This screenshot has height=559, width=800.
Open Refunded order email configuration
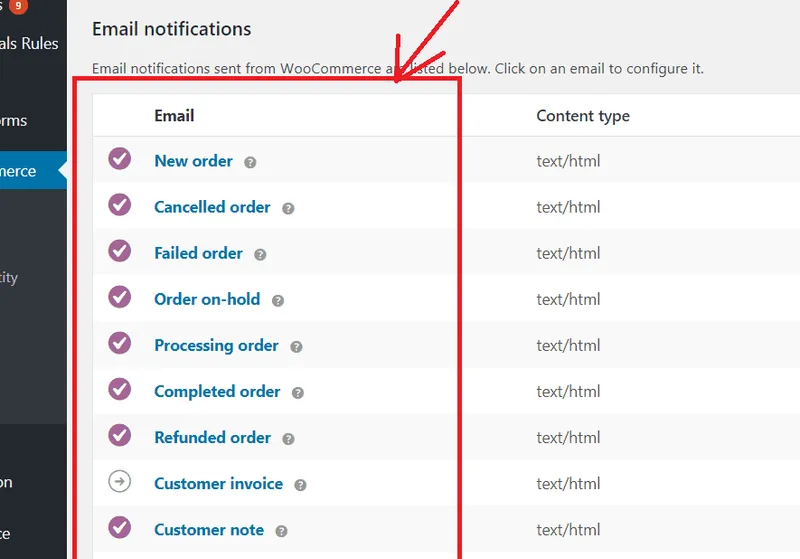[212, 437]
